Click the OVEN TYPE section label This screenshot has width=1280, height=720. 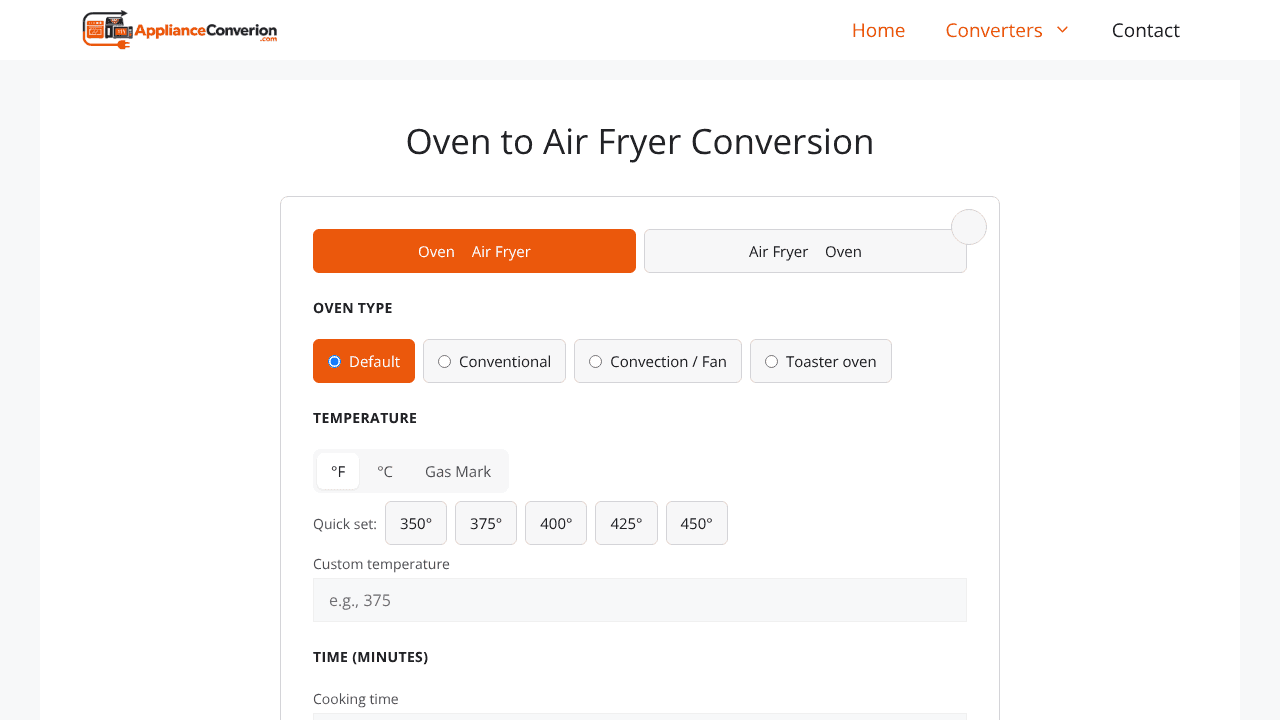coord(353,308)
